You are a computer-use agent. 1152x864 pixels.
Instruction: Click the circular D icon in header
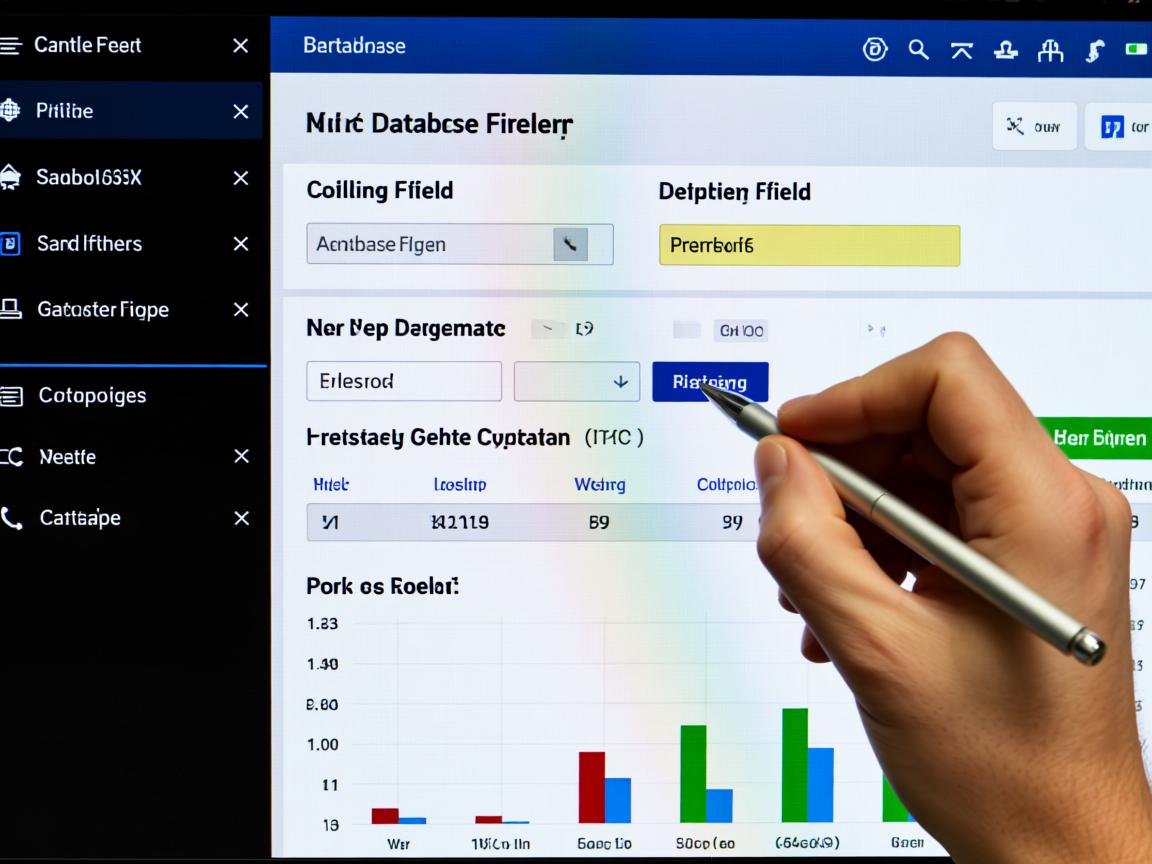click(875, 49)
